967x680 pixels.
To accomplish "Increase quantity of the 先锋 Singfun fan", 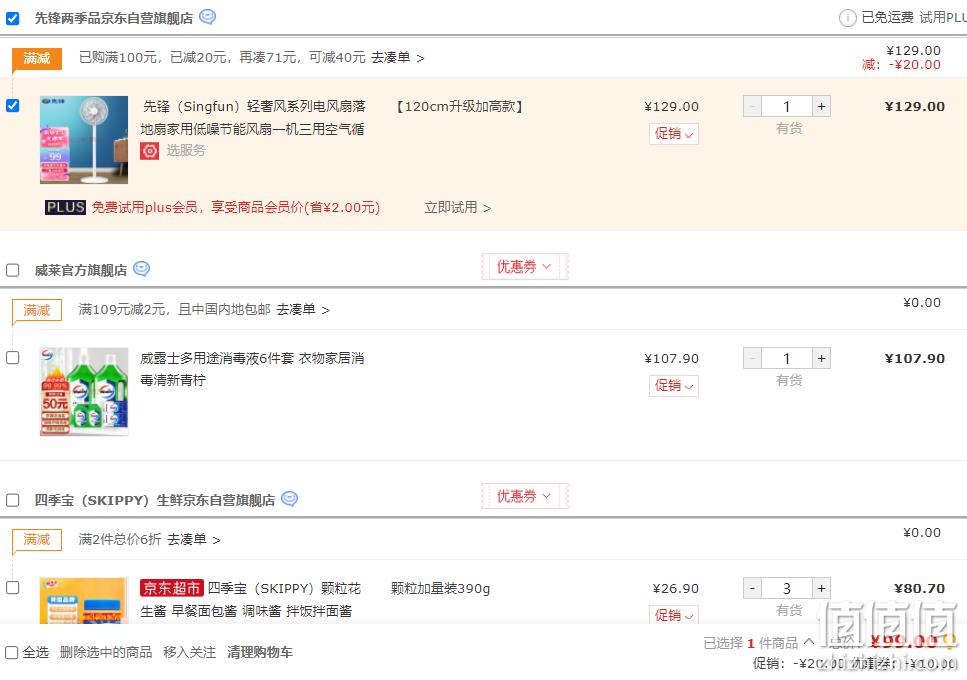I will (x=821, y=107).
